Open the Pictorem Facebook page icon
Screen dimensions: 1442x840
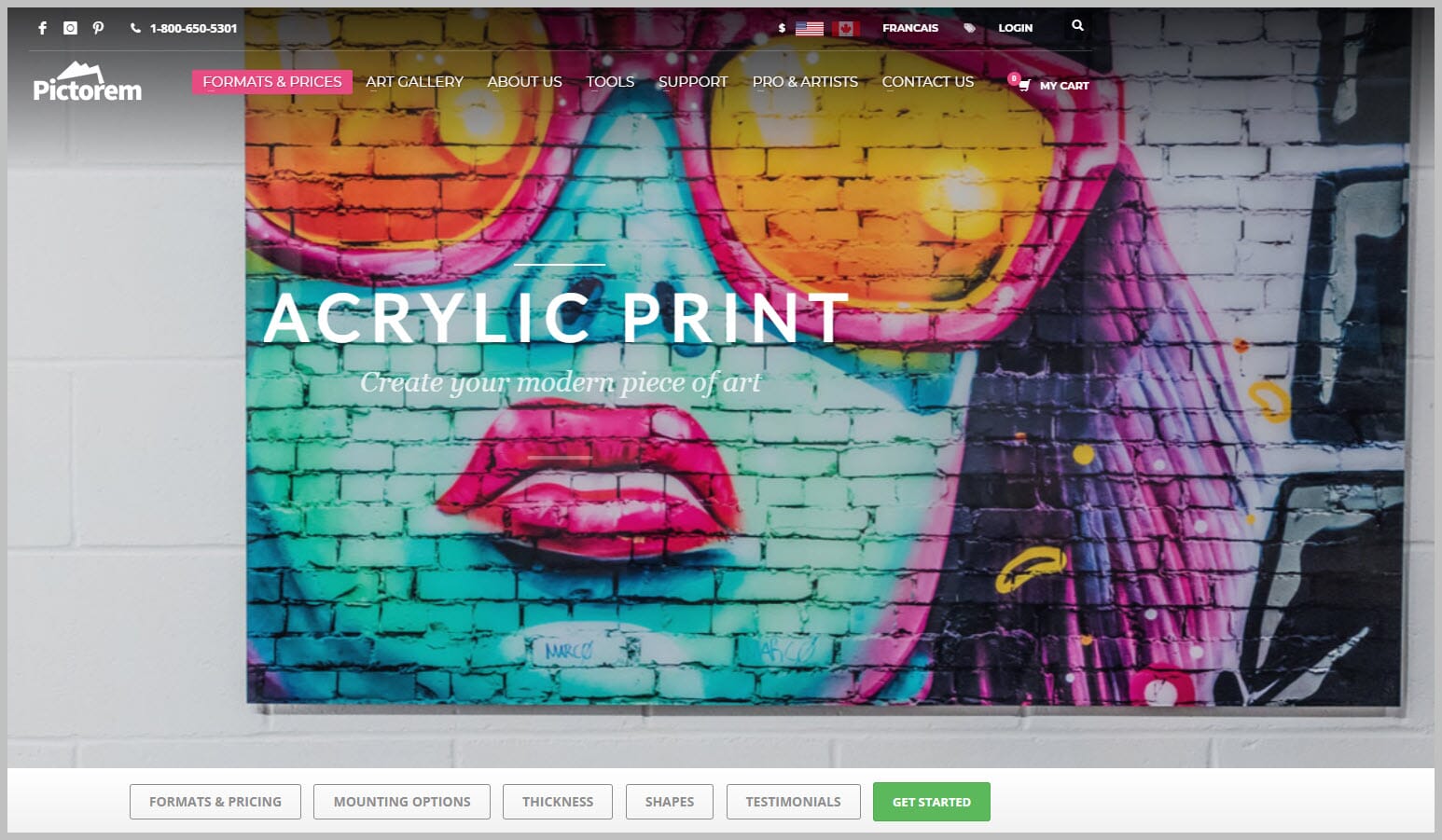point(42,28)
